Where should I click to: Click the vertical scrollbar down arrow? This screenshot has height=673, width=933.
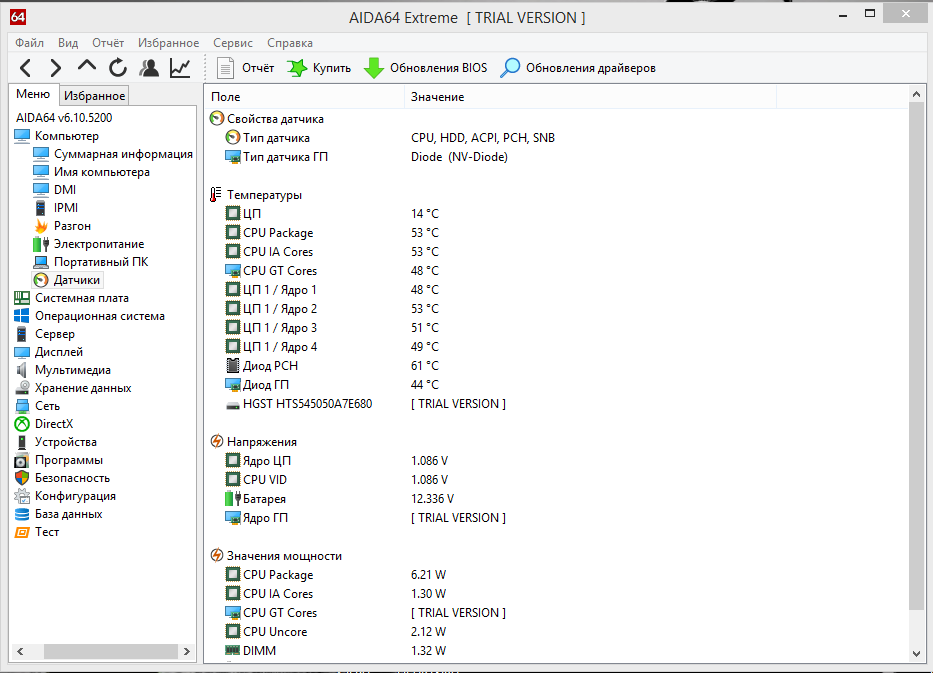tap(916, 652)
